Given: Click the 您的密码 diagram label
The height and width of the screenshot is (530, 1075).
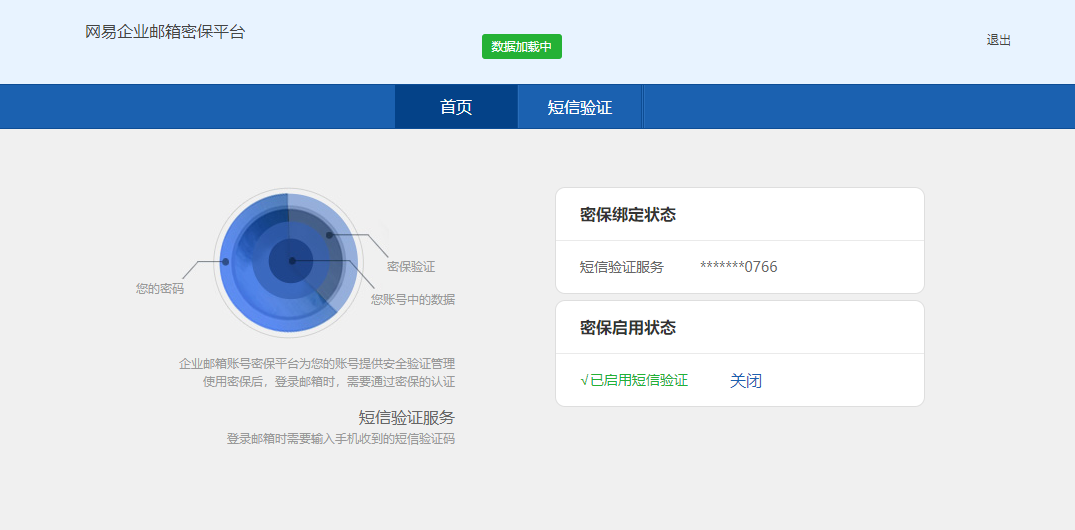Looking at the screenshot, I should pos(160,289).
